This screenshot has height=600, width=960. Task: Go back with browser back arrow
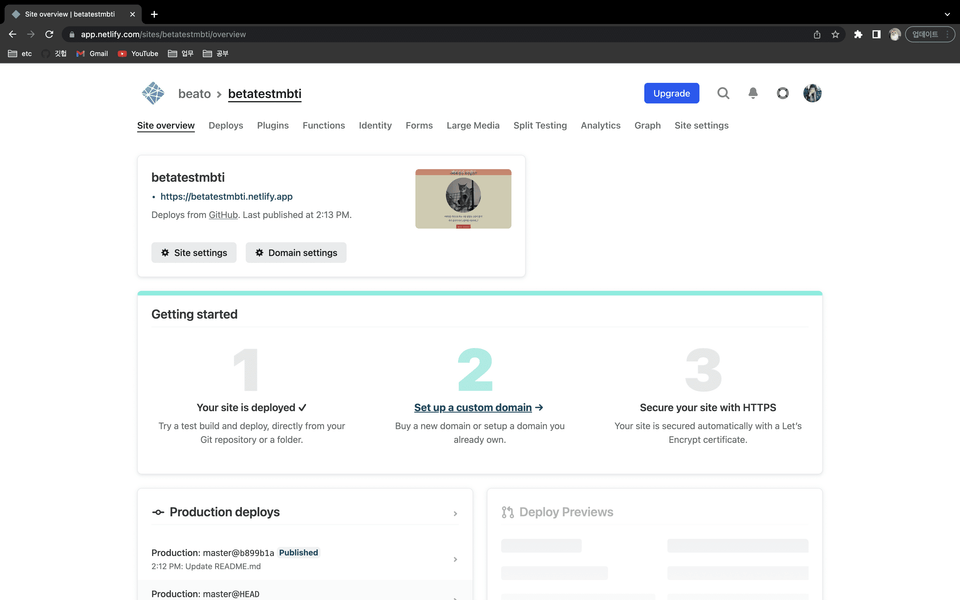tap(12, 34)
